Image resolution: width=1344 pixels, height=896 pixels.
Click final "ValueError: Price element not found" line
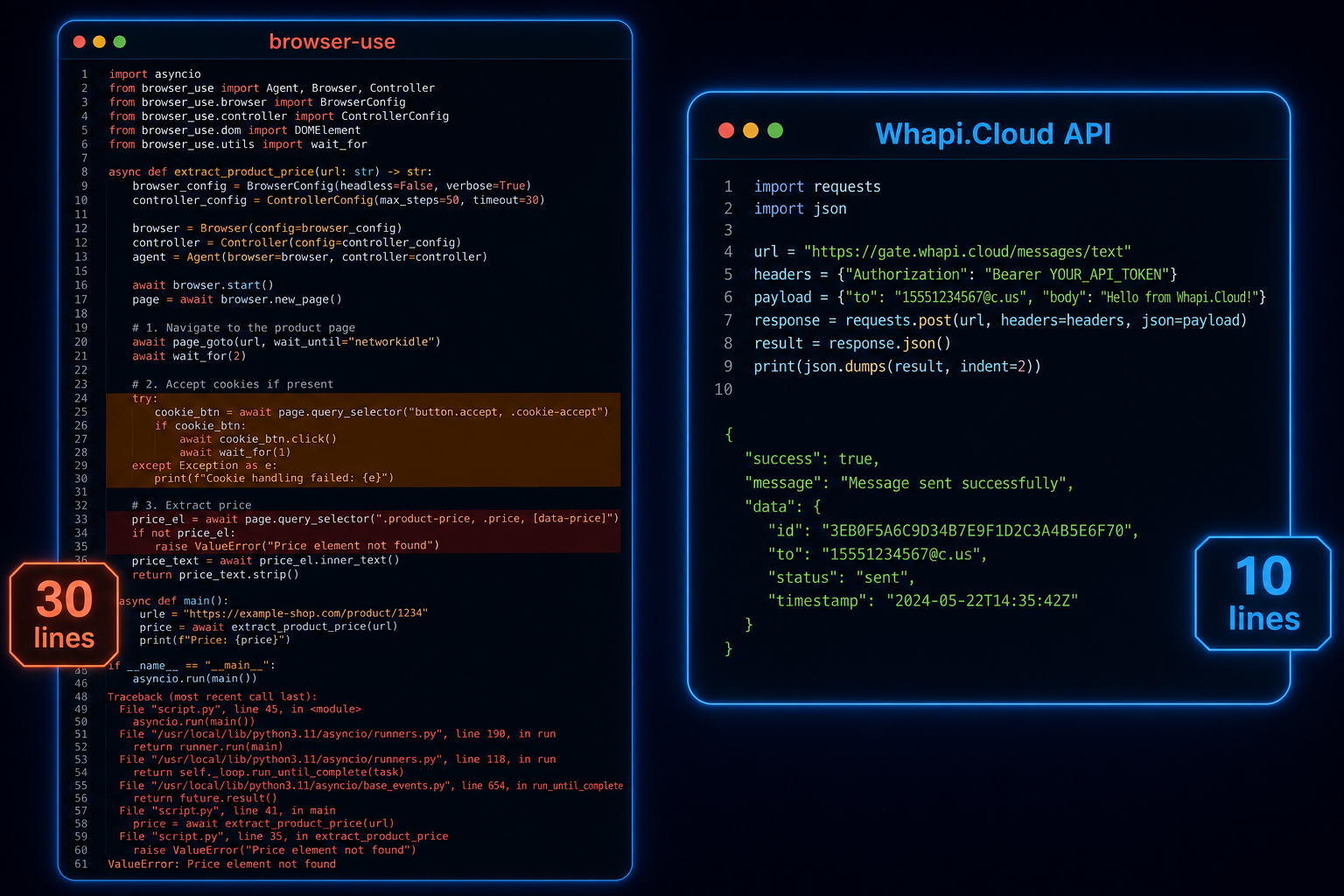[x=222, y=864]
